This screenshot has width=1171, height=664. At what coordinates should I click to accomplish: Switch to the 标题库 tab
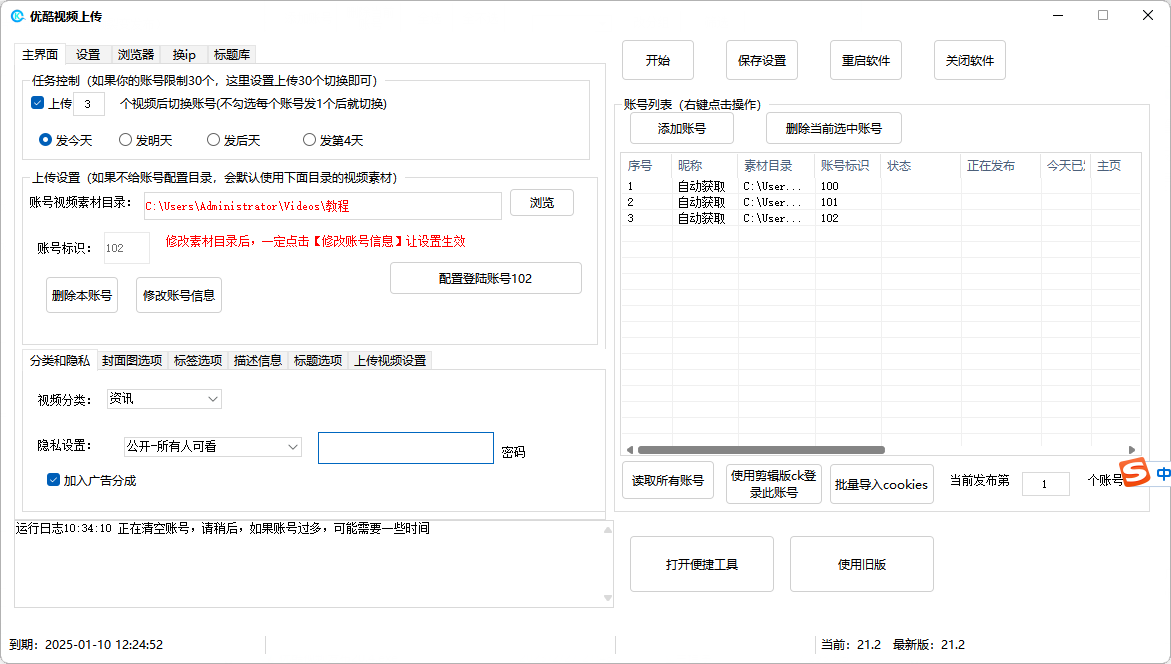(x=232, y=55)
